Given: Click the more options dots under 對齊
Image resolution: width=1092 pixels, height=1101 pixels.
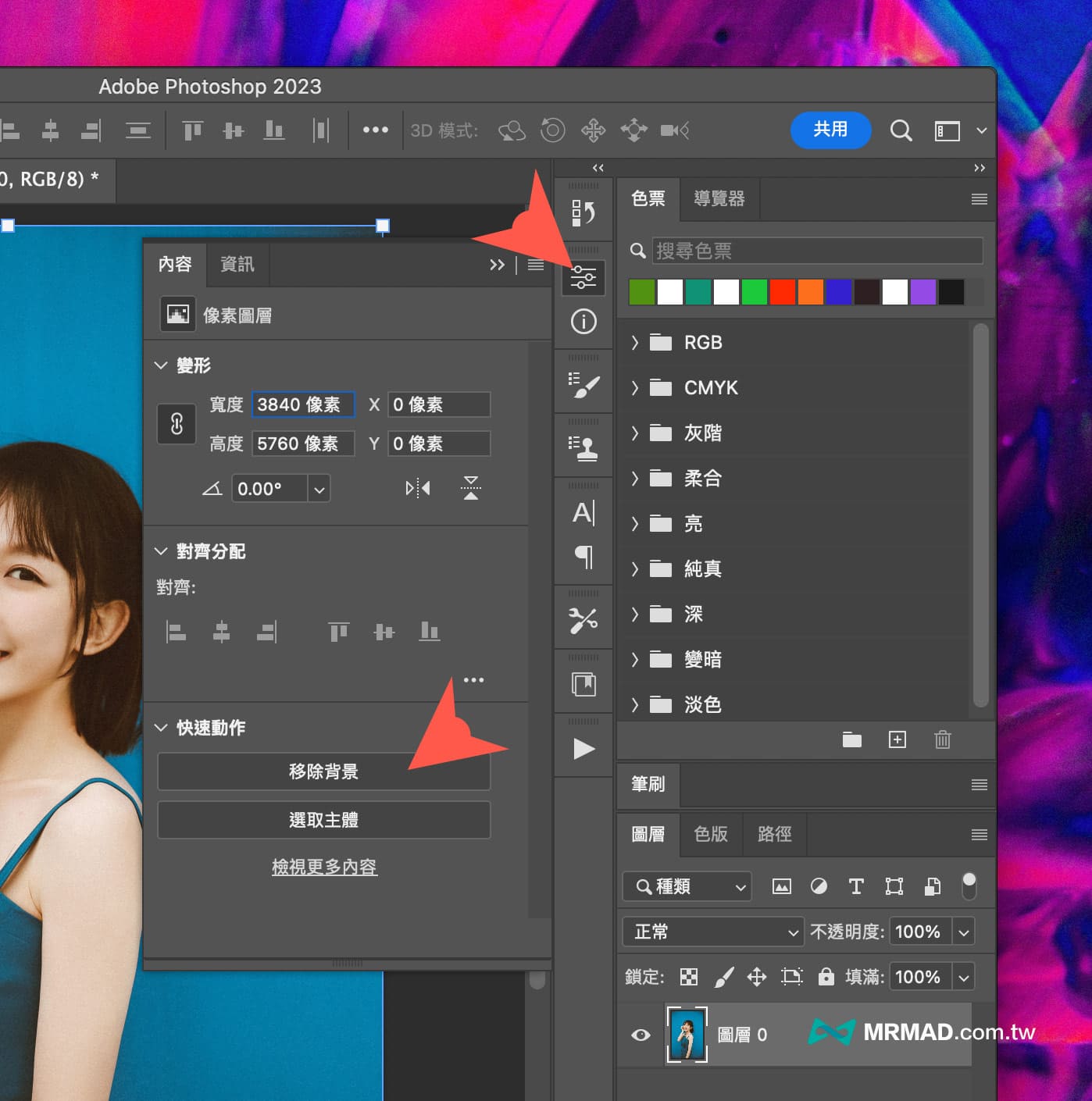Looking at the screenshot, I should coord(473,680).
